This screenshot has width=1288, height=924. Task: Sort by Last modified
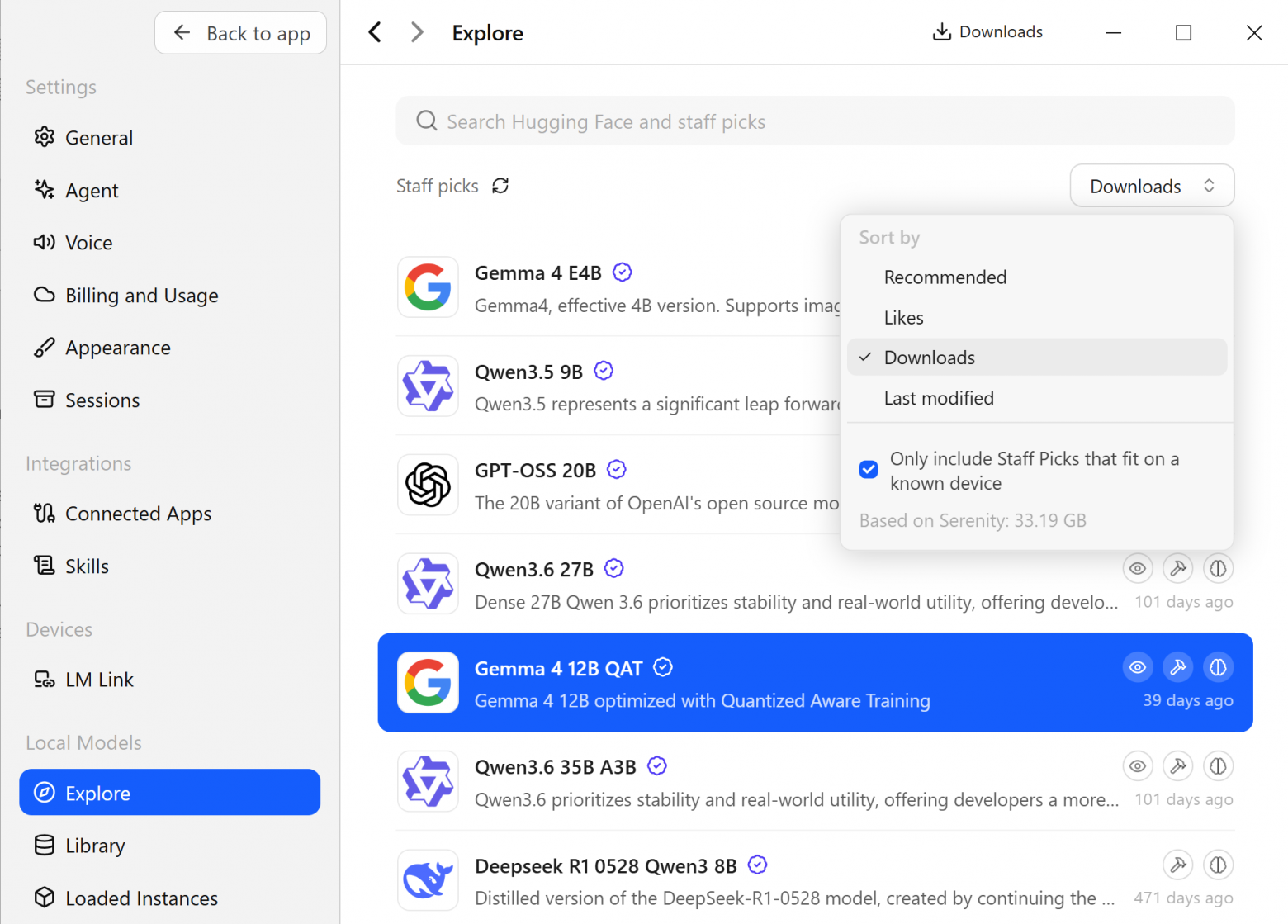click(x=1037, y=398)
